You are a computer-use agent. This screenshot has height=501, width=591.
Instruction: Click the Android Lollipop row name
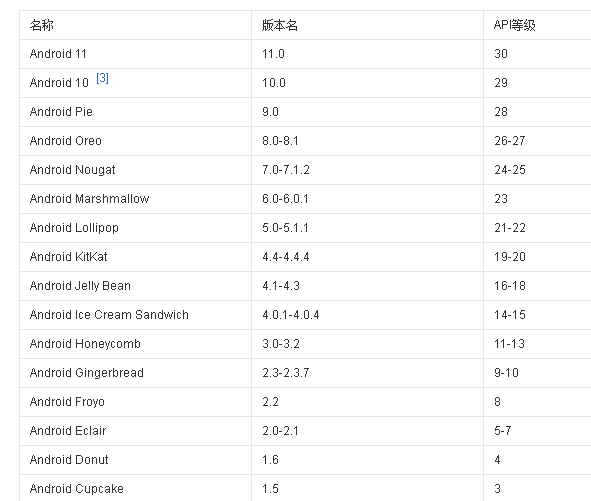click(x=135, y=228)
